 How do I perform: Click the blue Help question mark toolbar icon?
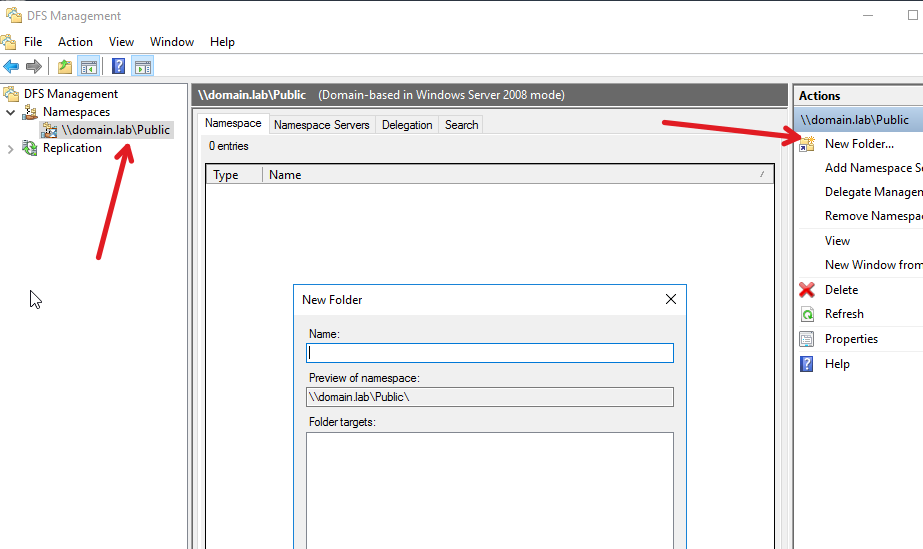tap(118, 67)
